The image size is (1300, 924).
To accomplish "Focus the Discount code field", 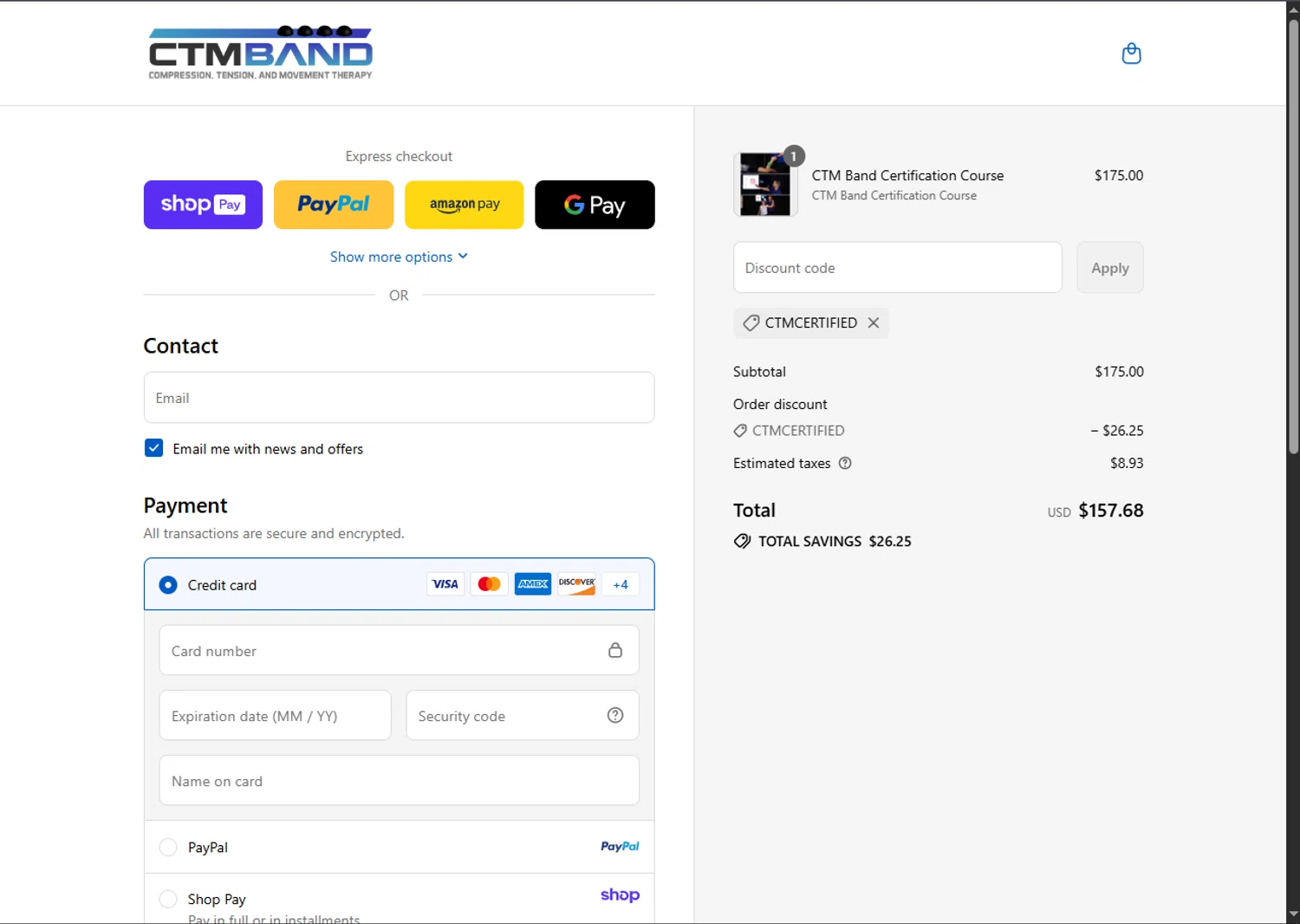I will point(897,268).
